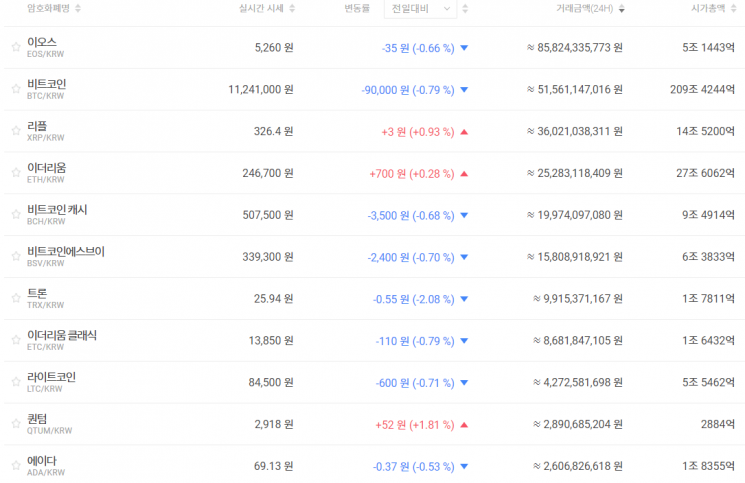Select price 507,500 원
Image resolution: width=745 pixels, height=483 pixels.
tap(268, 215)
